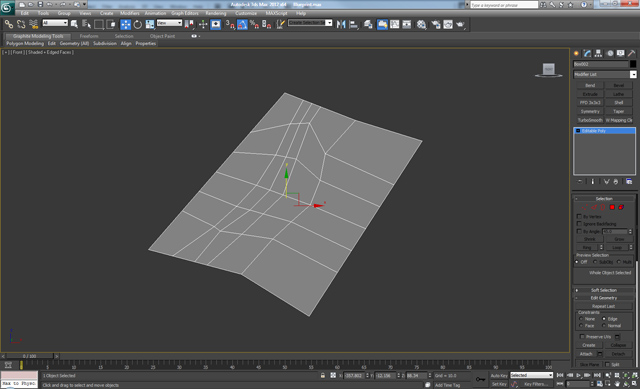Click the Selection Lock toggle padlock

(x=323, y=376)
